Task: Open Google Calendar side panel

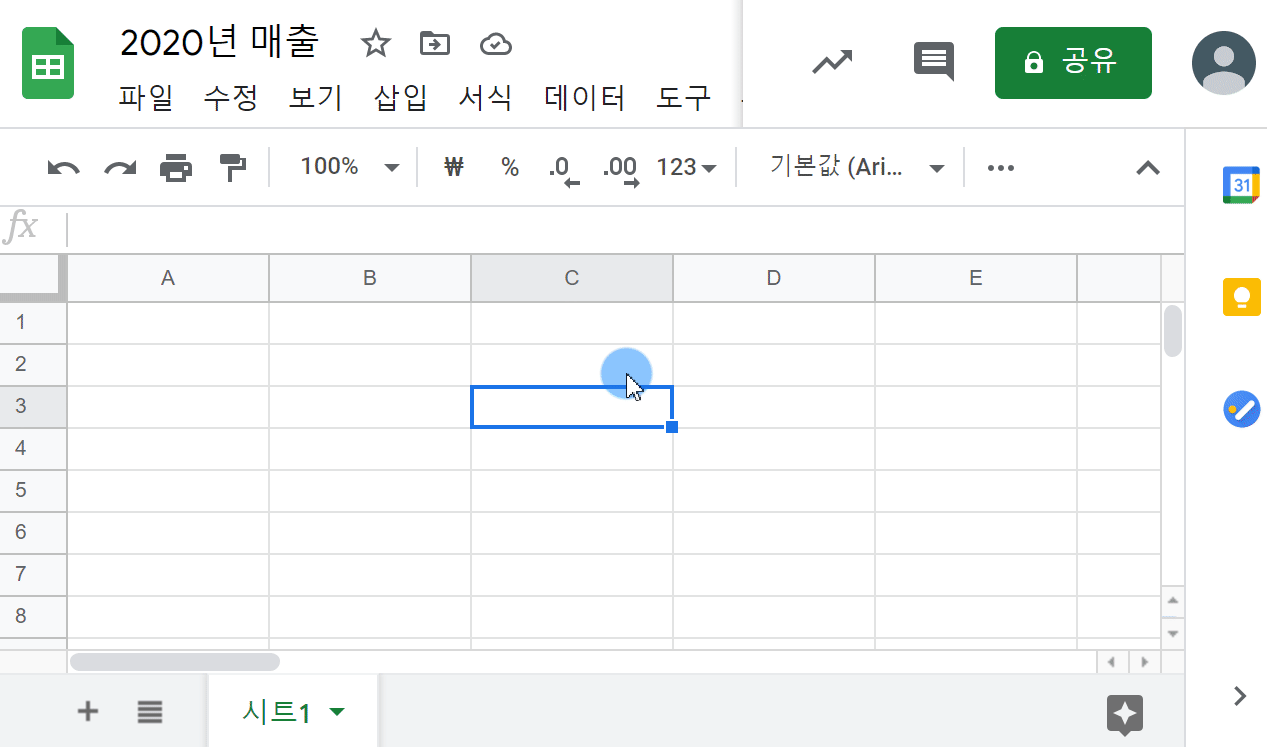Action: coord(1241,185)
